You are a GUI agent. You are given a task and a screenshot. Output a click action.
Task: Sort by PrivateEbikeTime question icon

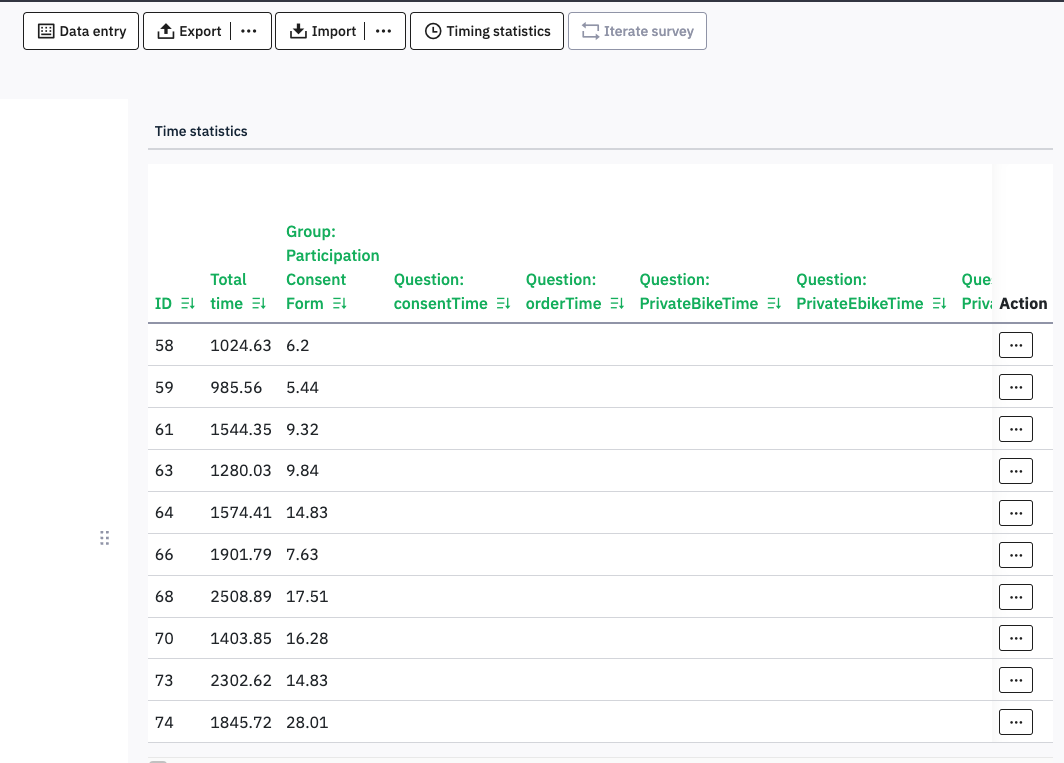[x=939, y=304]
